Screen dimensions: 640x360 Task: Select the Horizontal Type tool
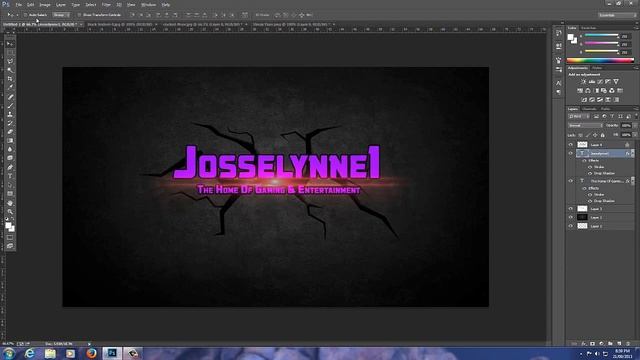(10, 176)
